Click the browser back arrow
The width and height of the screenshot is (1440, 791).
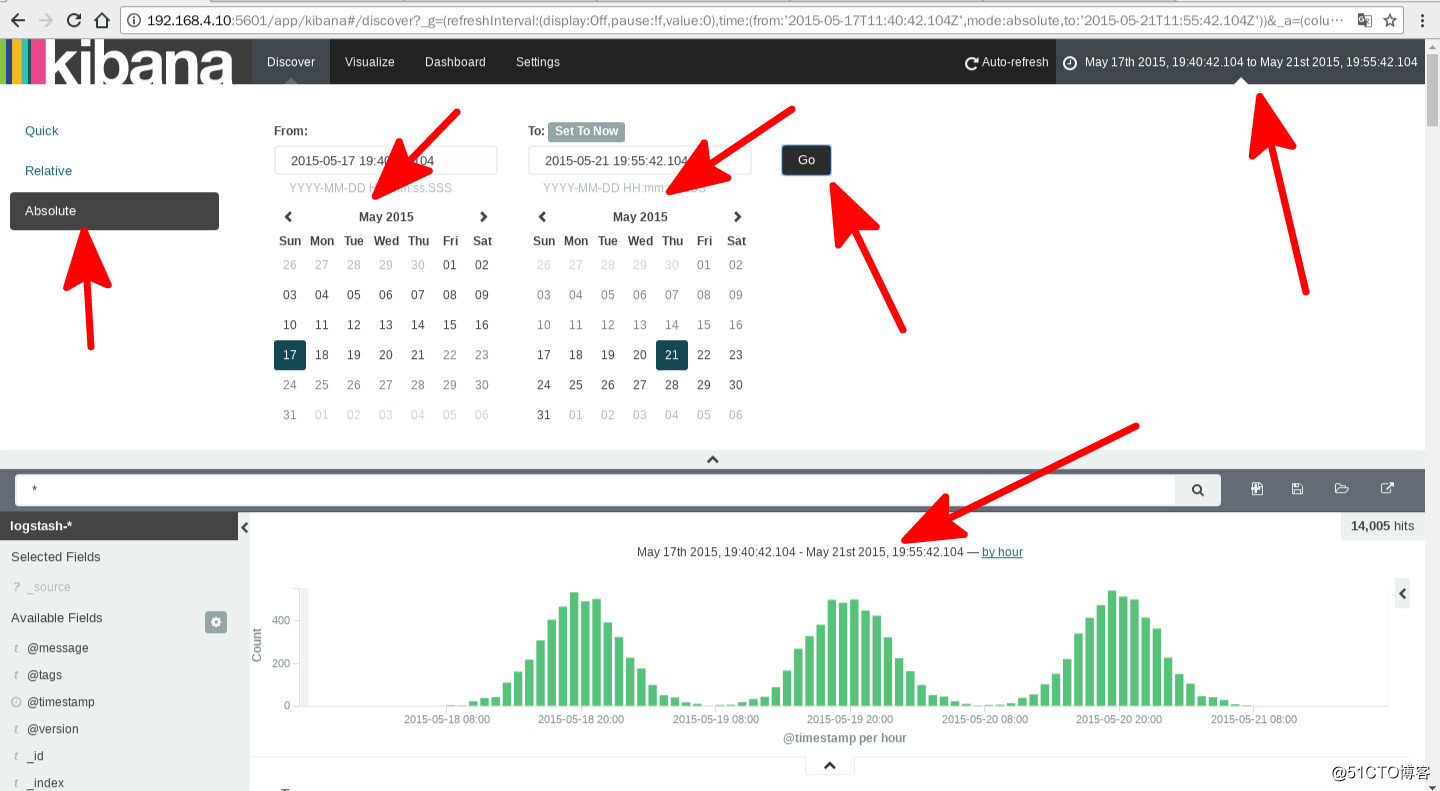tap(17, 20)
